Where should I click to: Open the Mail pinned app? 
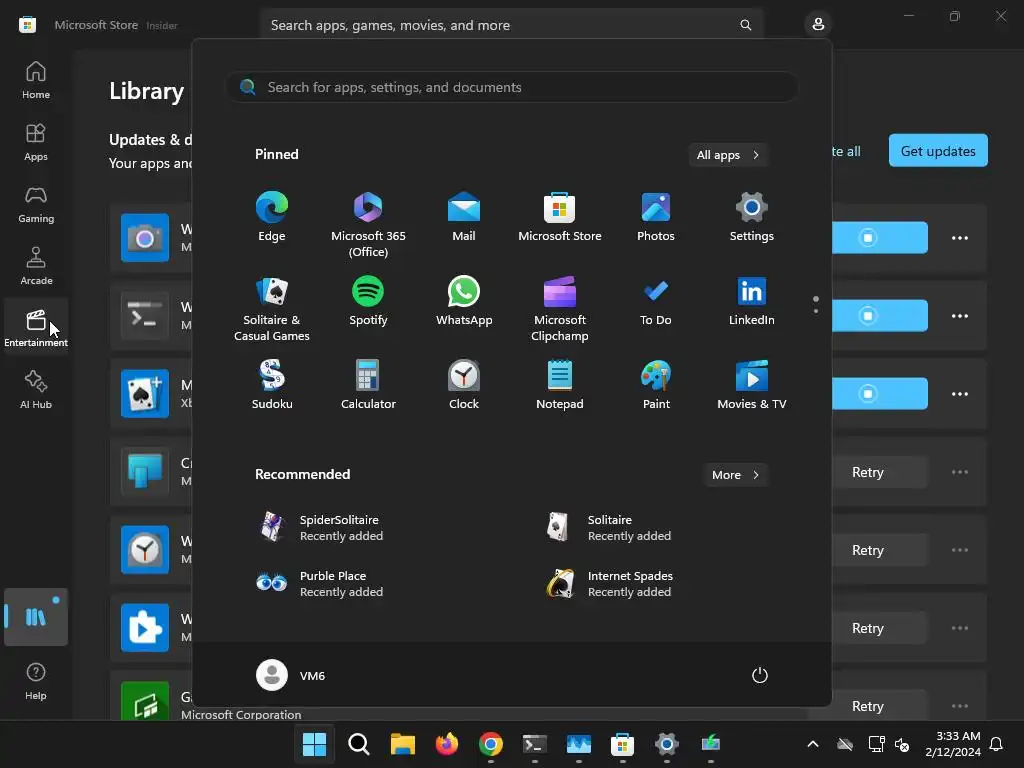point(464,217)
